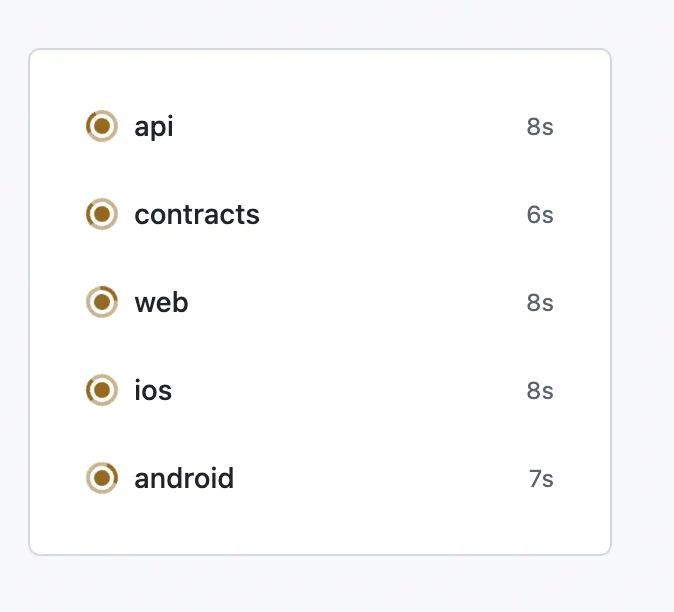
Task: Click the in-progress status icon beside api
Action: [102, 126]
